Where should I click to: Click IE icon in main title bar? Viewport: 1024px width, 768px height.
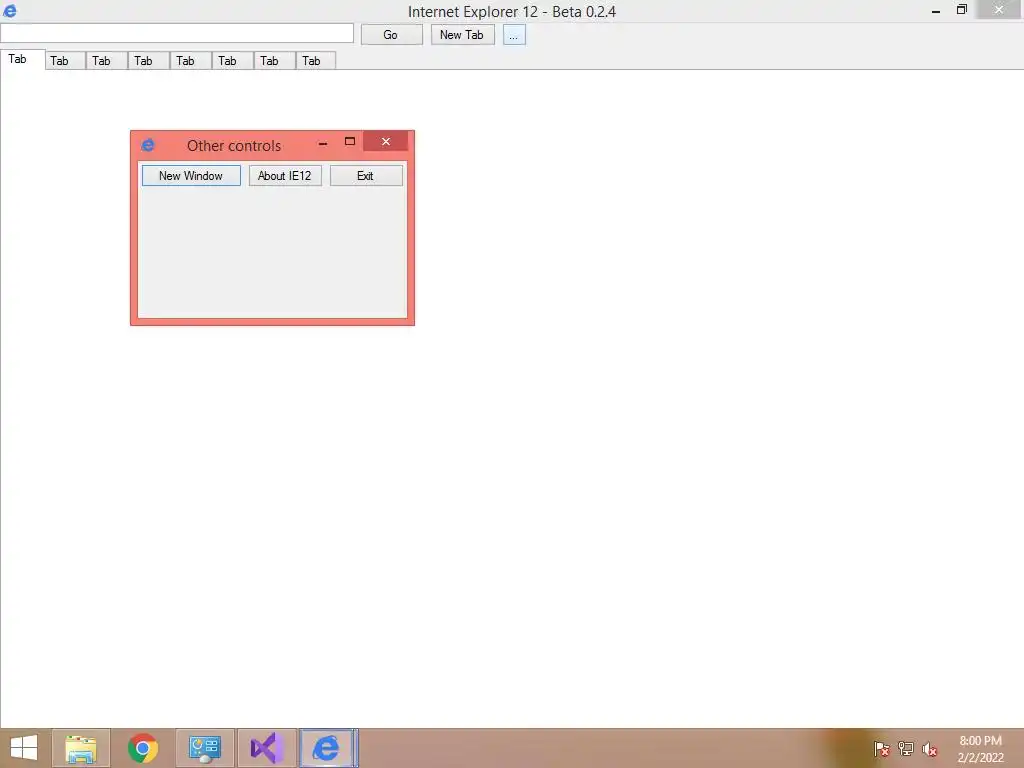[10, 10]
